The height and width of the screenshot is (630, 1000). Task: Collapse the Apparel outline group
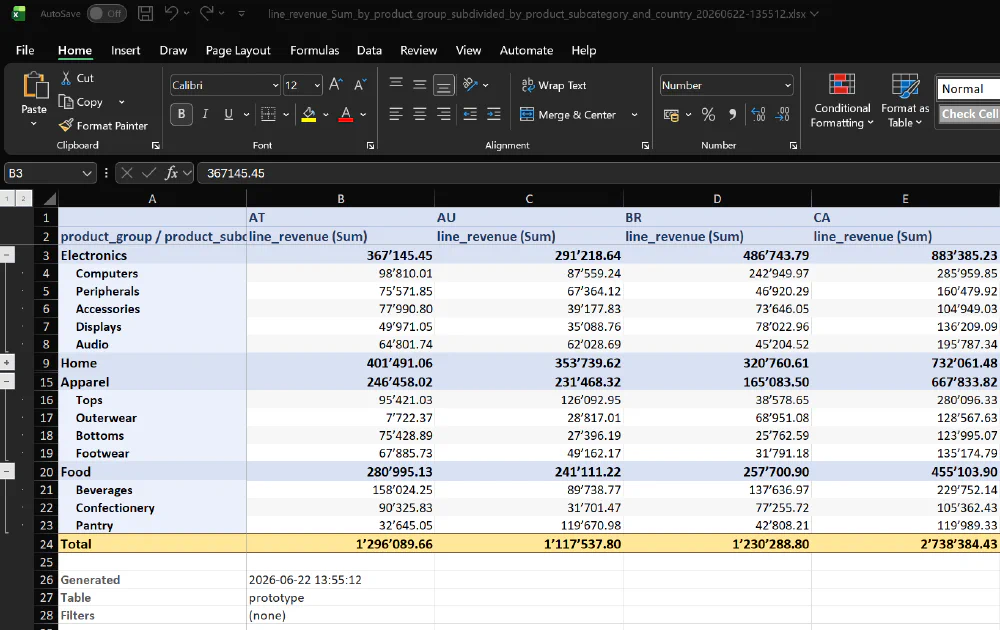tap(6, 382)
